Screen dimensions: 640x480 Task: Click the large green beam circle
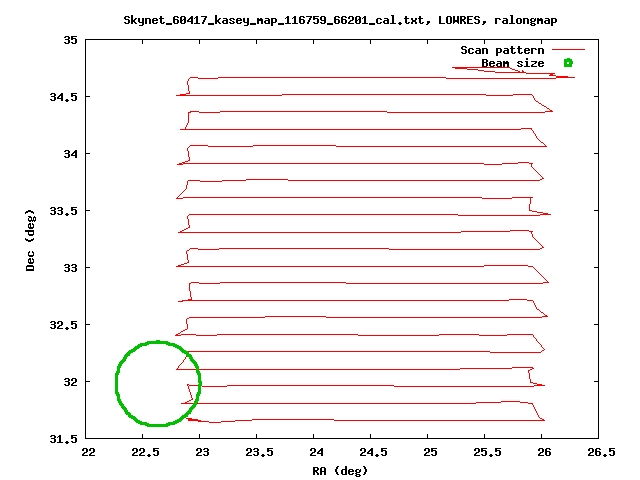pyautogui.click(x=158, y=383)
